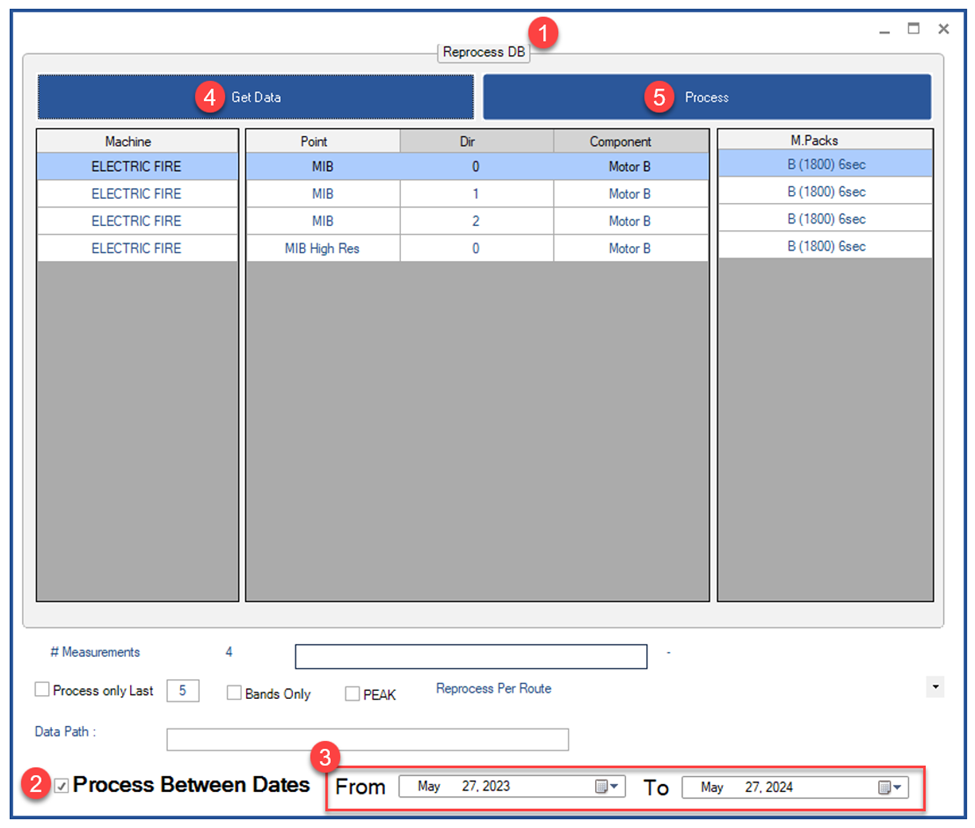
Task: Click Motor B in the highlighted MIB row
Action: (x=630, y=167)
